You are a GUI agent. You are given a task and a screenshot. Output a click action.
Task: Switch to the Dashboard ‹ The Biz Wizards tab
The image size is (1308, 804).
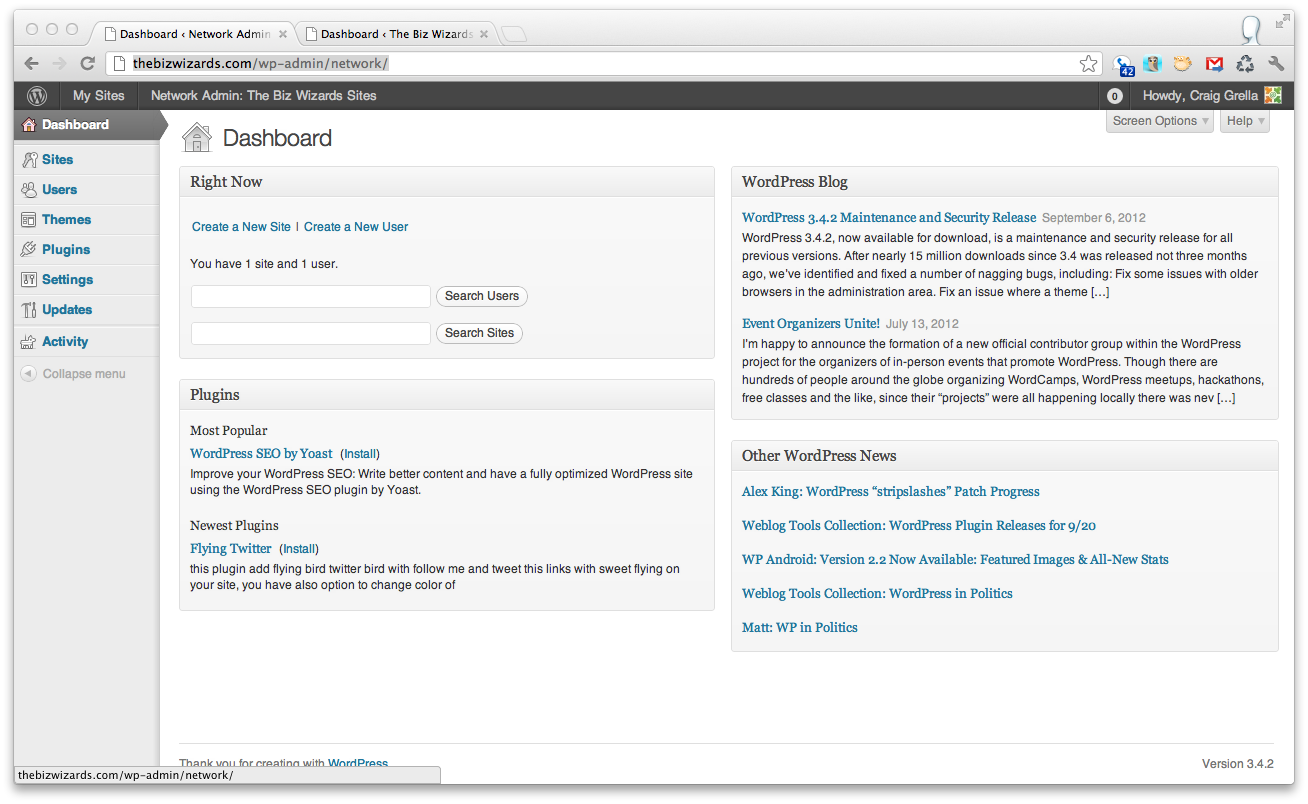tap(397, 34)
